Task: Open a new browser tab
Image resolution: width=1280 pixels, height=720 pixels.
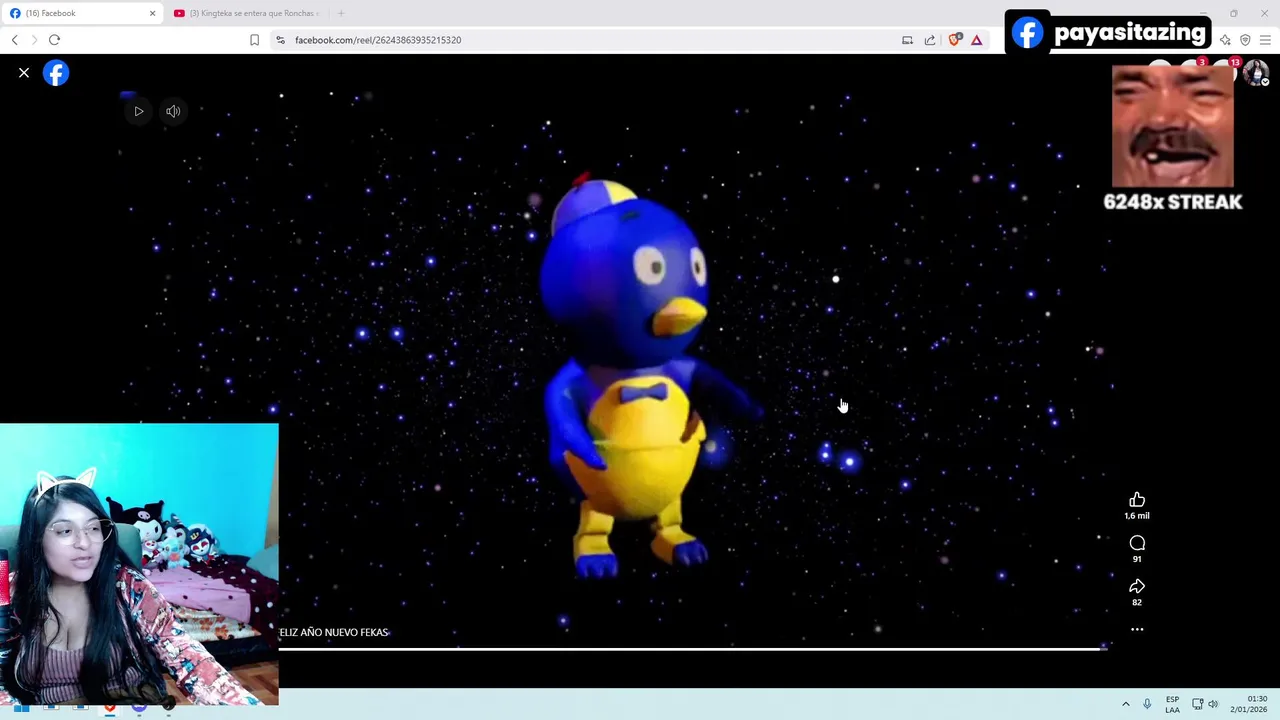Action: point(341,13)
